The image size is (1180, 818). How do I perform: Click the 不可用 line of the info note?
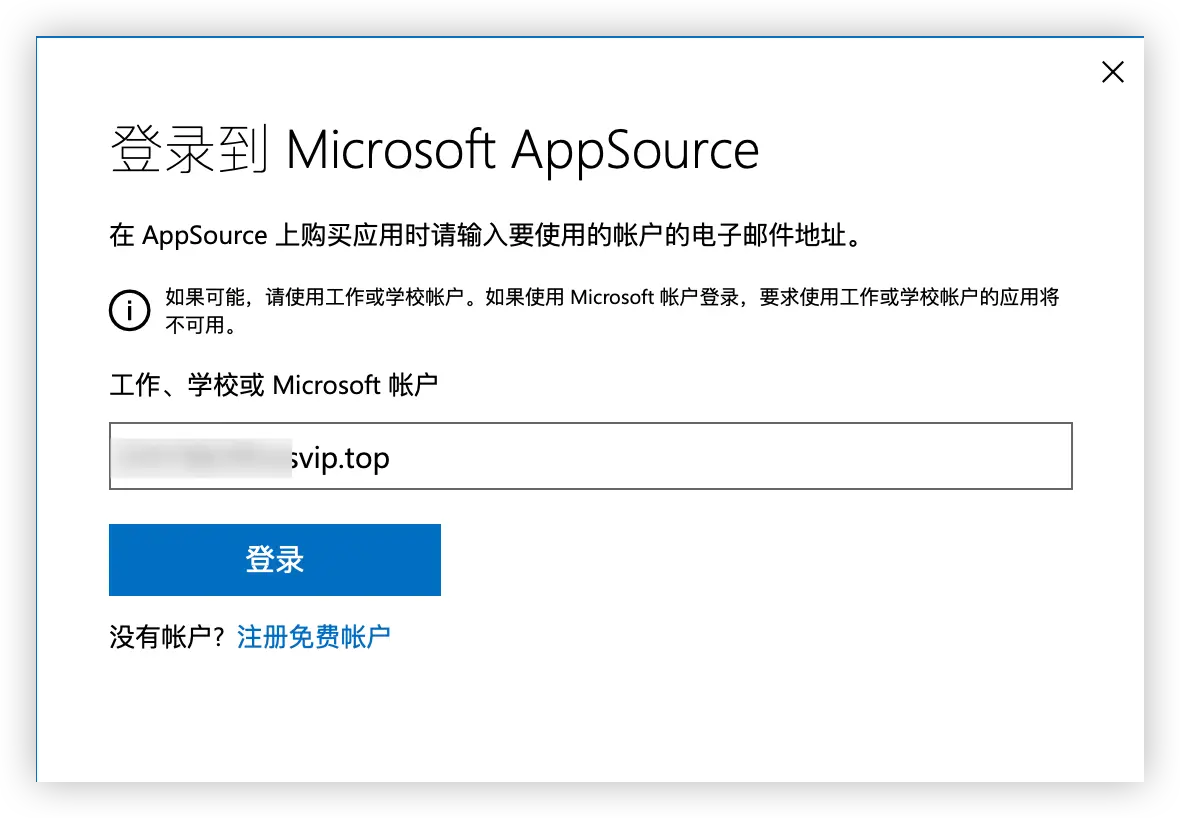[201, 326]
